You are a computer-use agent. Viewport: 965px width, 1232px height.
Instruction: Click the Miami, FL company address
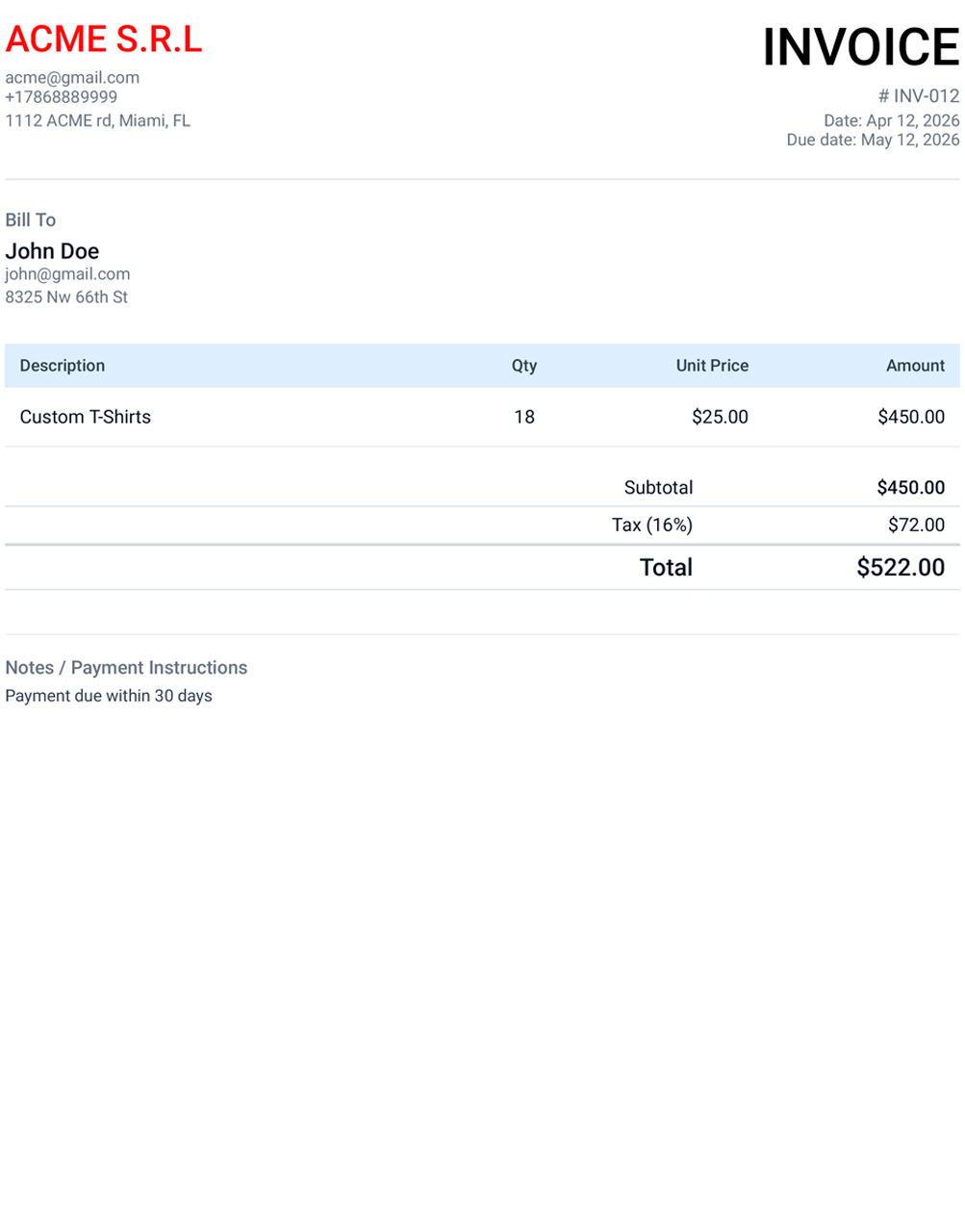pyautogui.click(x=98, y=120)
